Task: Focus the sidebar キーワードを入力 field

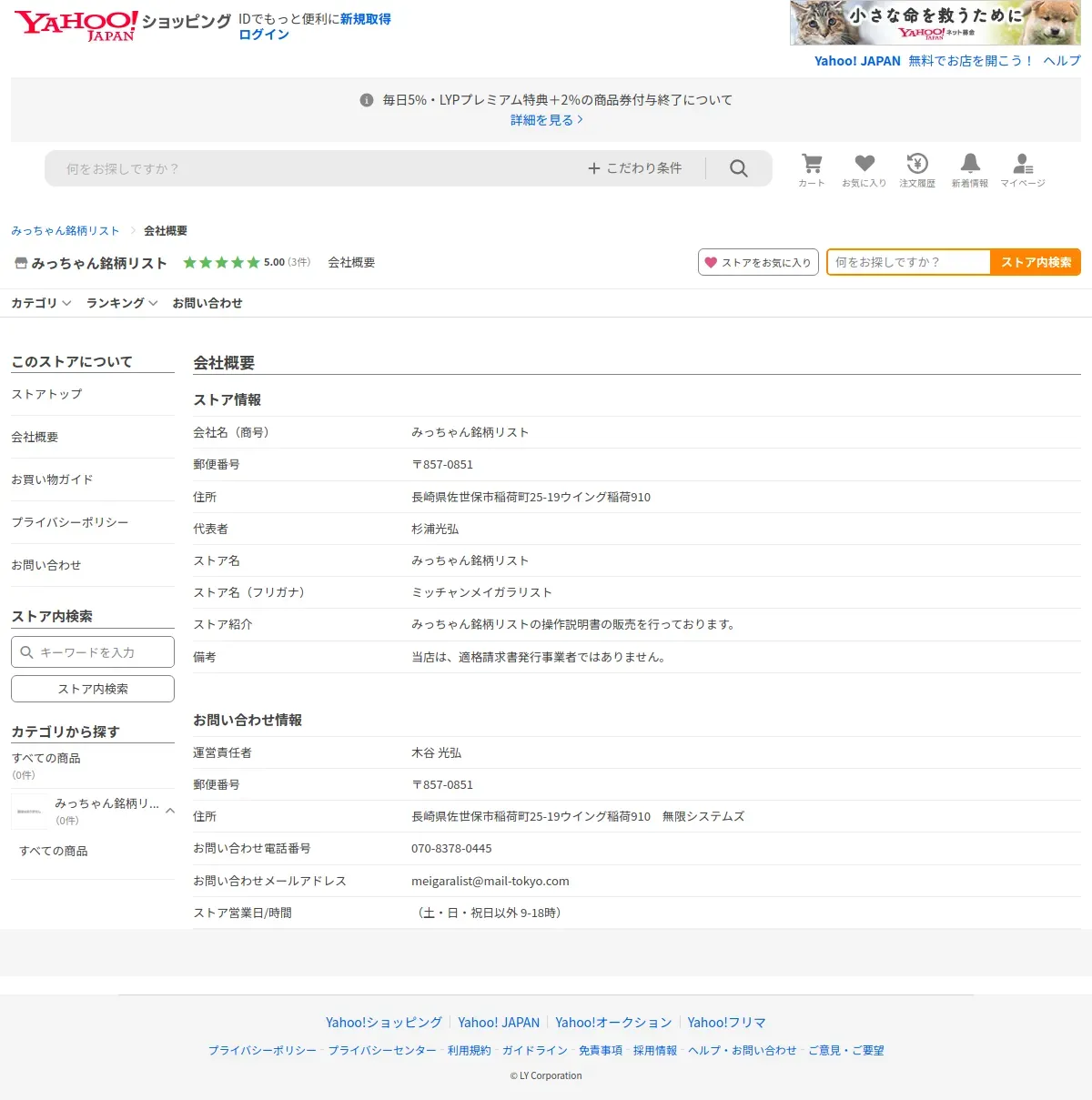Action: click(x=93, y=652)
